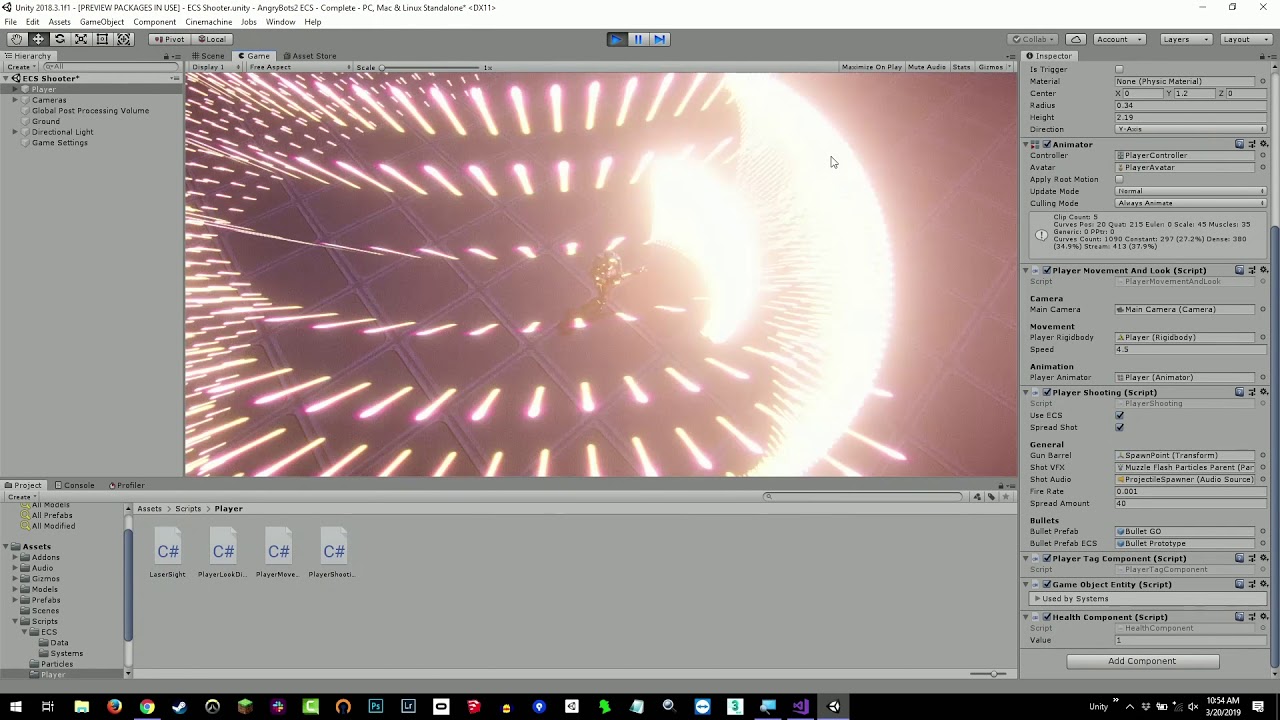Expand Used by Systems foldout
The height and width of the screenshot is (720, 1280).
click(x=1037, y=598)
